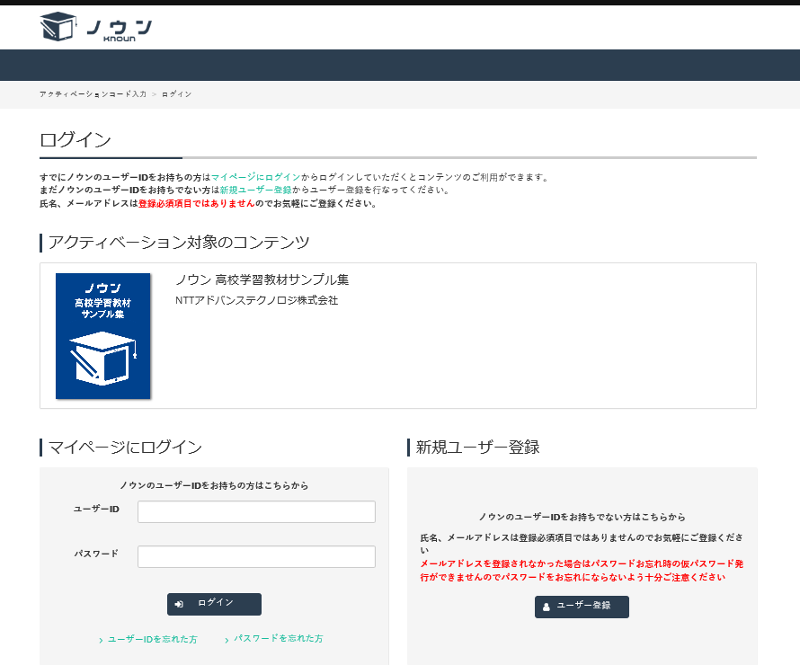
Task: Click the Knoun graduation cap logo
Action: [58, 27]
